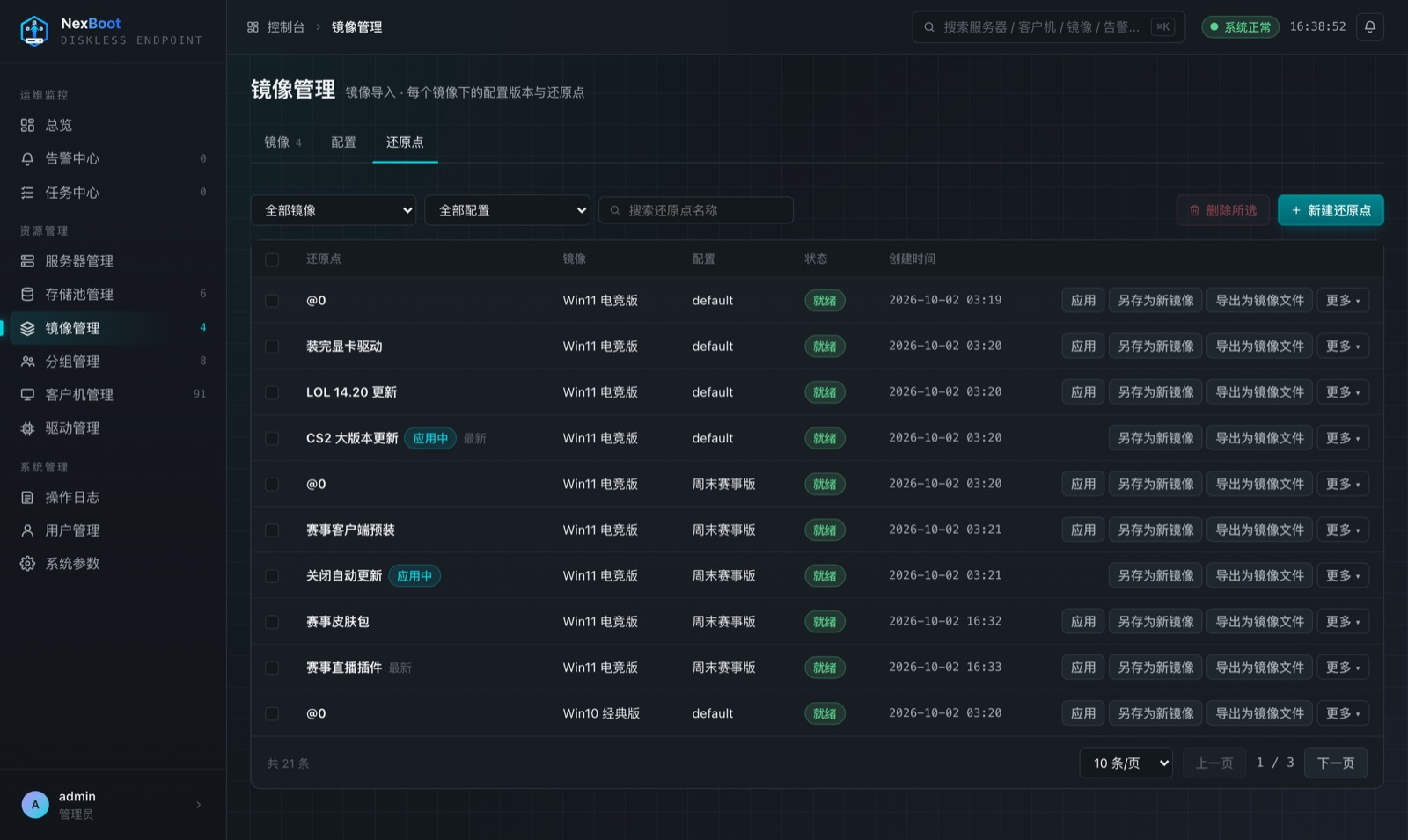Open 服务器管理 menu item

tap(113, 261)
